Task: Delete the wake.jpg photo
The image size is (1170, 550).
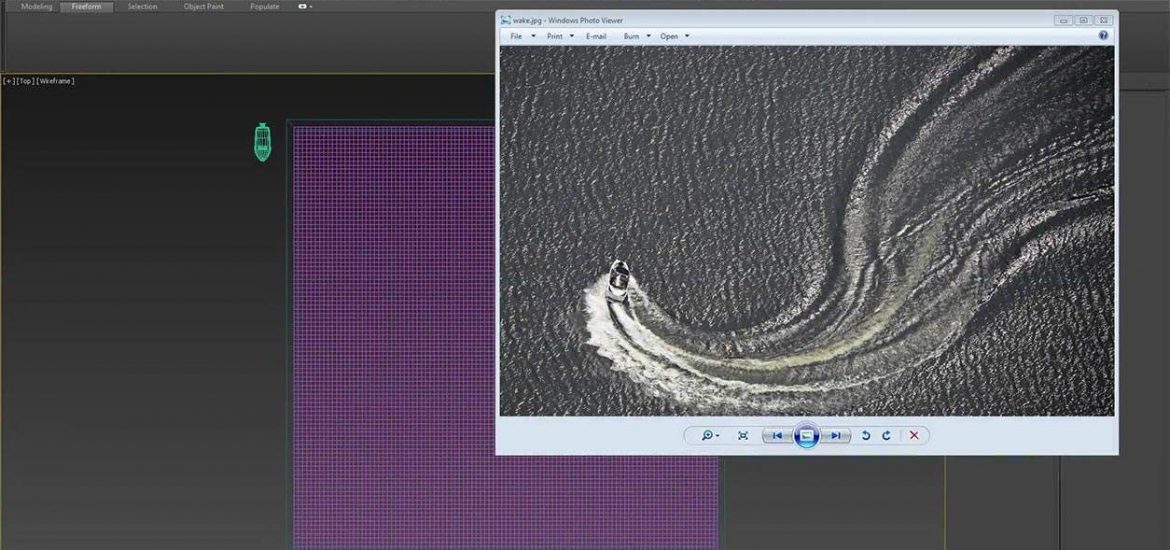Action: click(x=914, y=436)
